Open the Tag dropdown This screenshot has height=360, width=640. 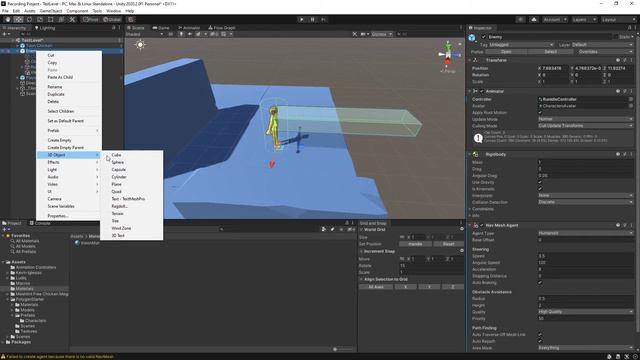(522, 44)
